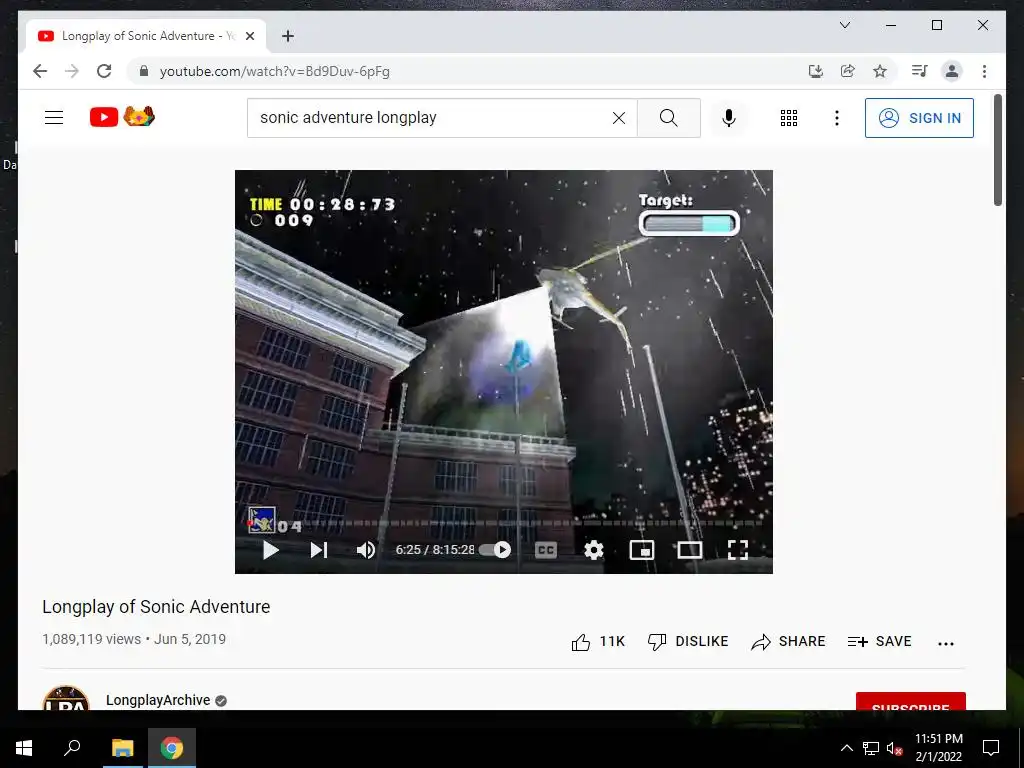Click the address bar URL
The width and height of the screenshot is (1024, 768).
click(x=275, y=71)
